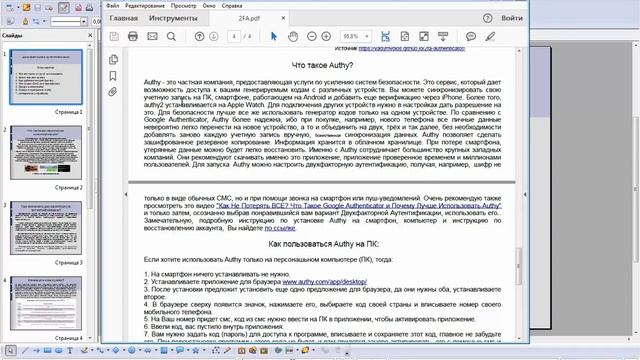The width and height of the screenshot is (640, 360).
Task: Select the ellipse tool in Impress drawing bar
Action: pyautogui.click(x=59, y=350)
